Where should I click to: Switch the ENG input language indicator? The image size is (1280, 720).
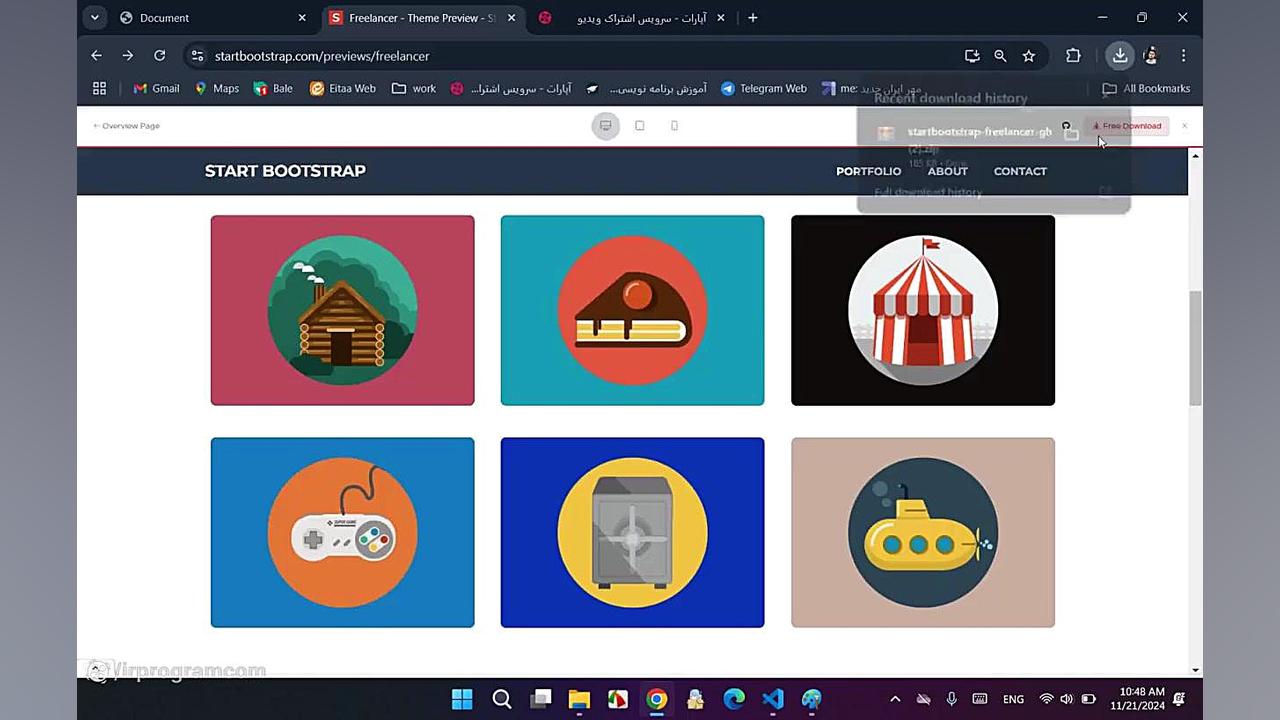(1013, 699)
